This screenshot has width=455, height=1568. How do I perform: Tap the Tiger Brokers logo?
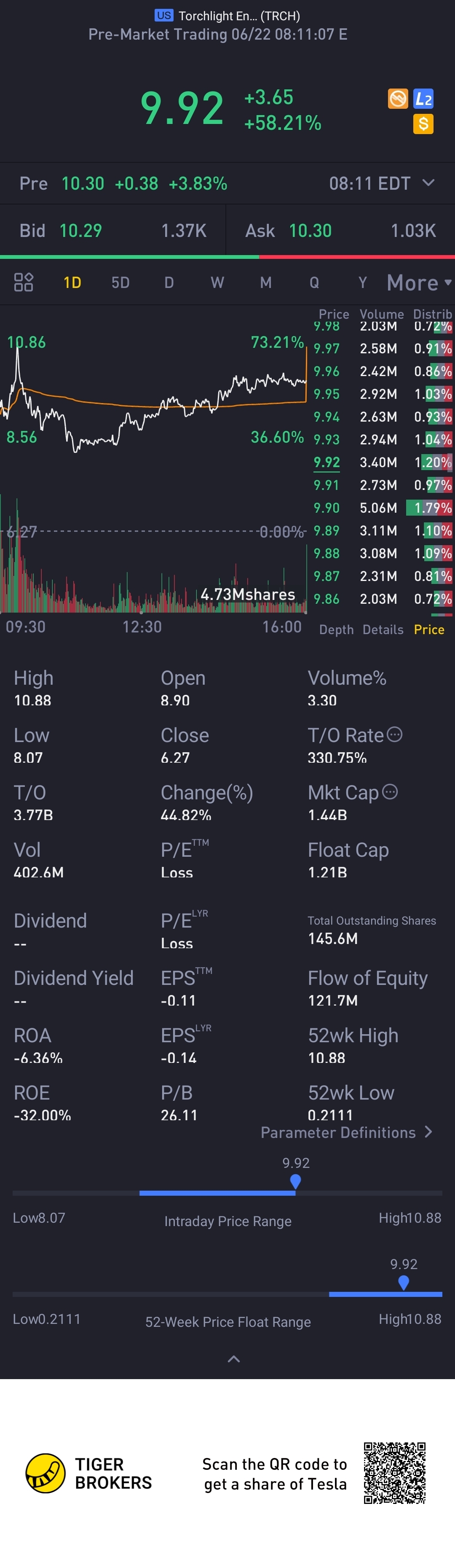[45, 1473]
